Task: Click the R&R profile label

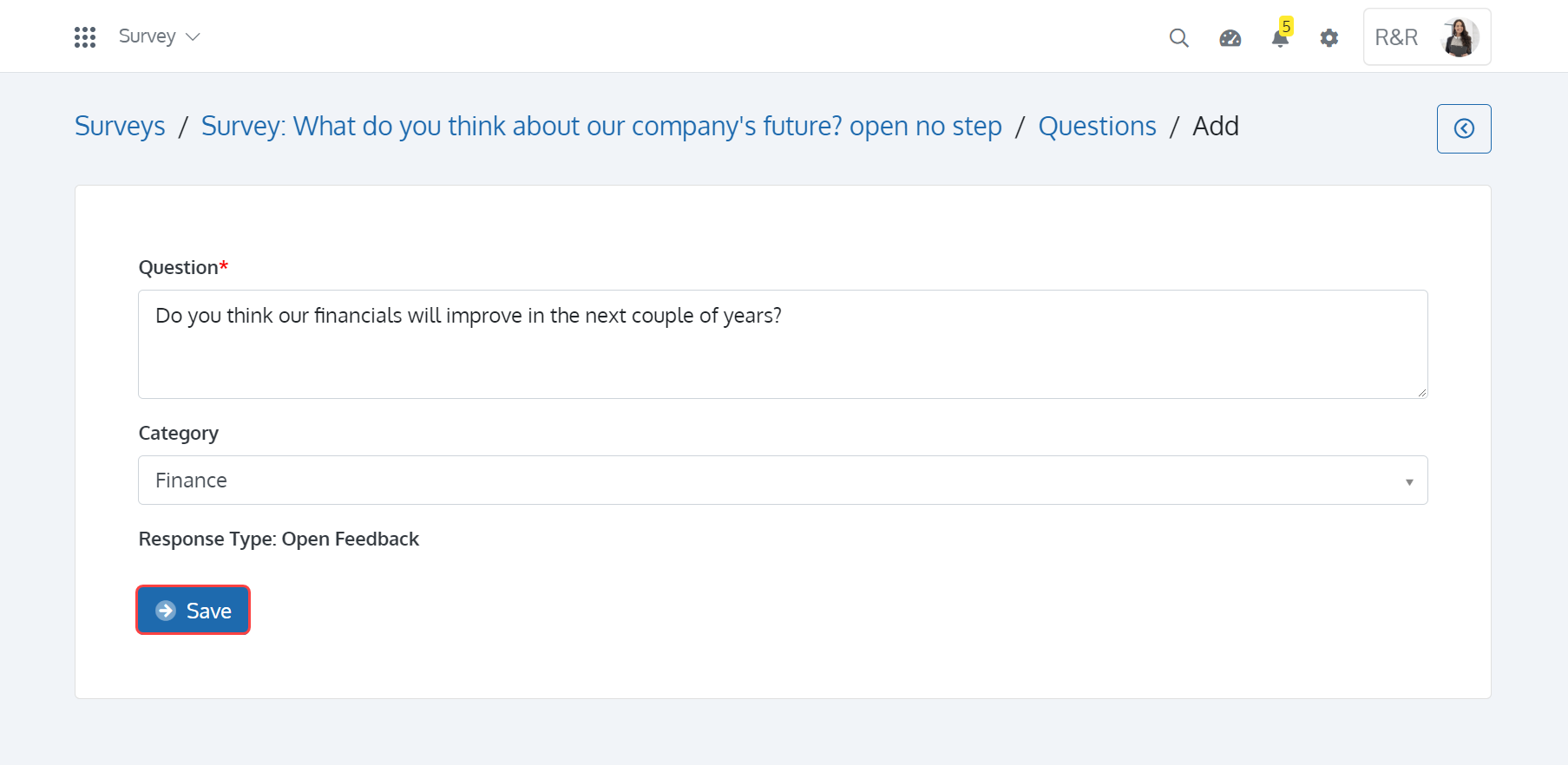Action: [x=1396, y=37]
